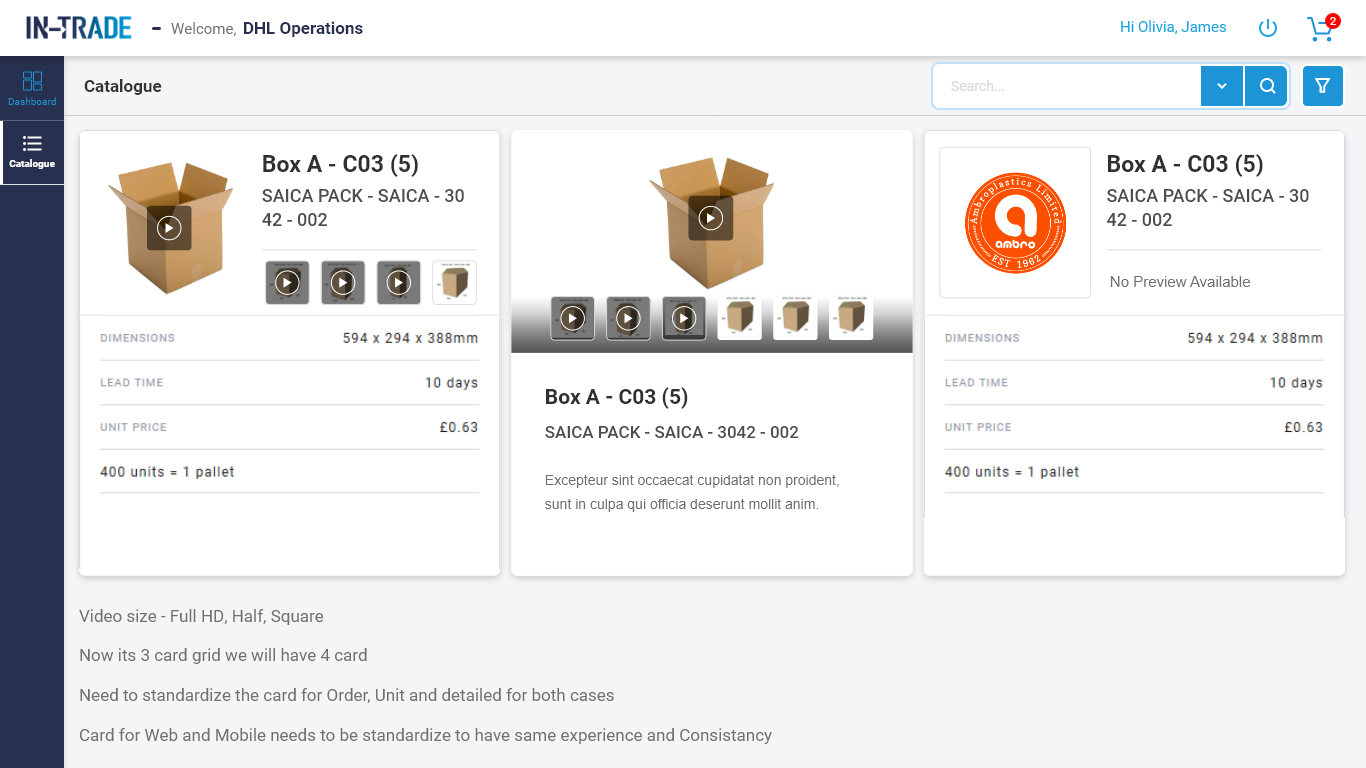Open the shopping cart with 2 items
The height and width of the screenshot is (768, 1366).
[x=1322, y=28]
